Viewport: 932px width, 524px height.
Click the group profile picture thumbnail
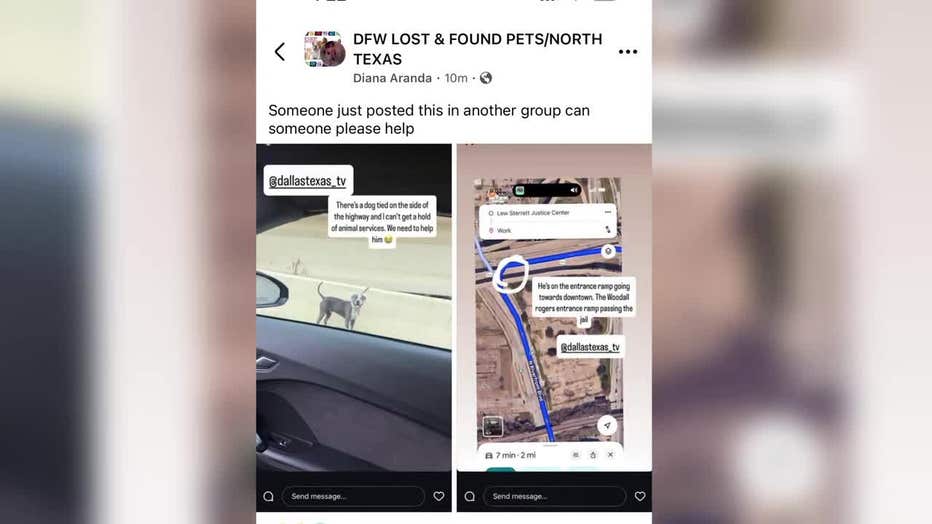point(324,49)
